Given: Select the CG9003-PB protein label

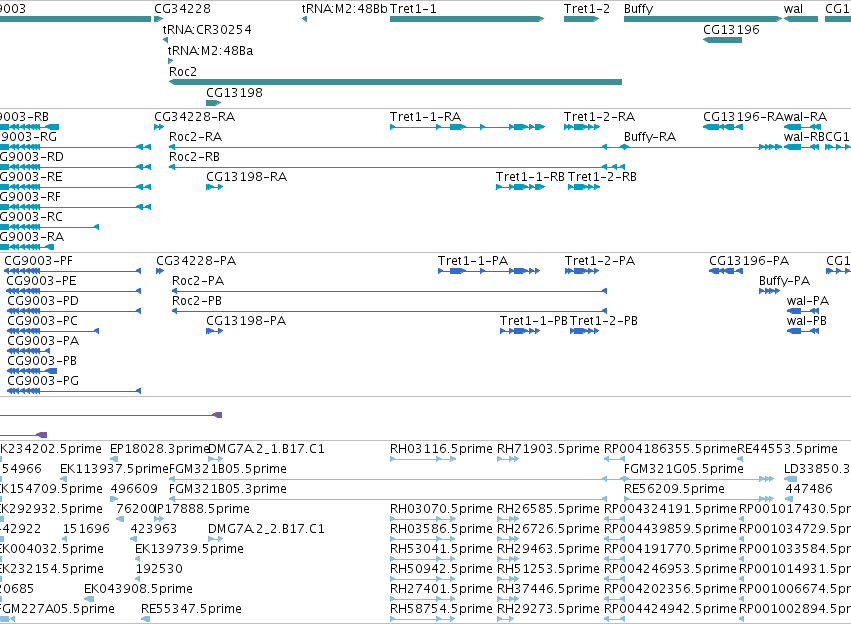Looking at the screenshot, I should (42, 361).
